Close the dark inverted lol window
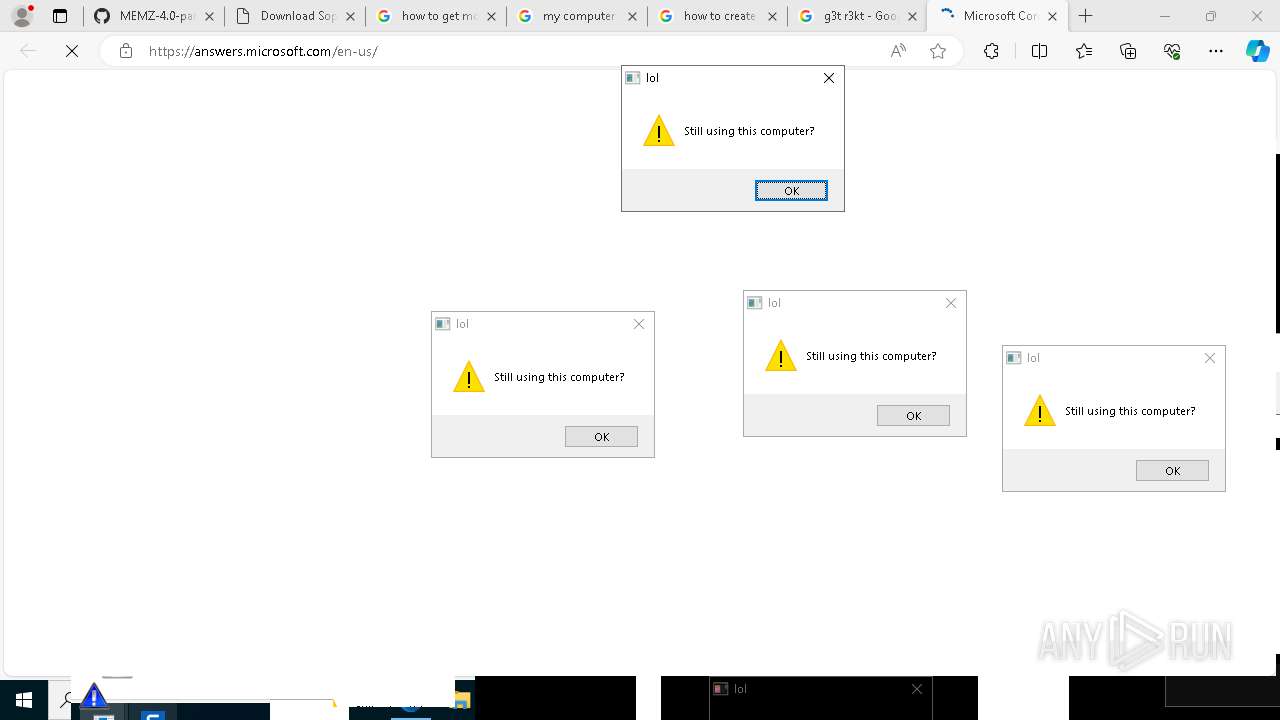The height and width of the screenshot is (720, 1280). point(917,689)
